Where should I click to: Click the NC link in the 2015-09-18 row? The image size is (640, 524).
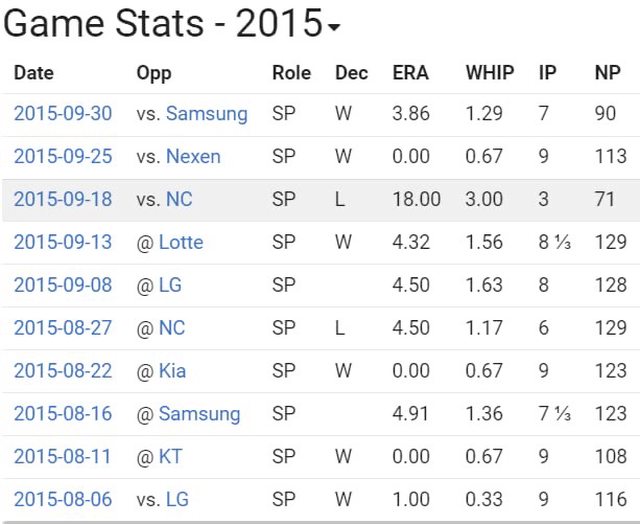[x=179, y=199]
